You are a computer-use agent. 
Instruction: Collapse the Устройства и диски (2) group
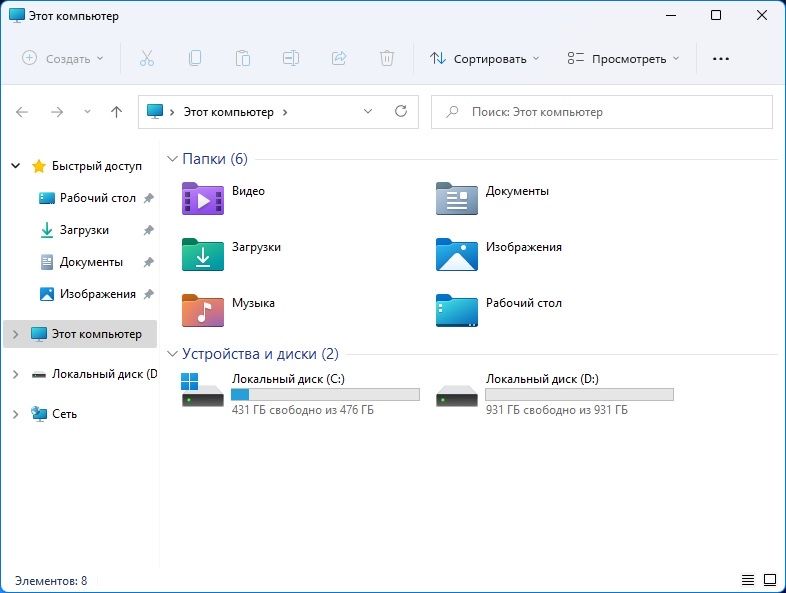(x=172, y=354)
